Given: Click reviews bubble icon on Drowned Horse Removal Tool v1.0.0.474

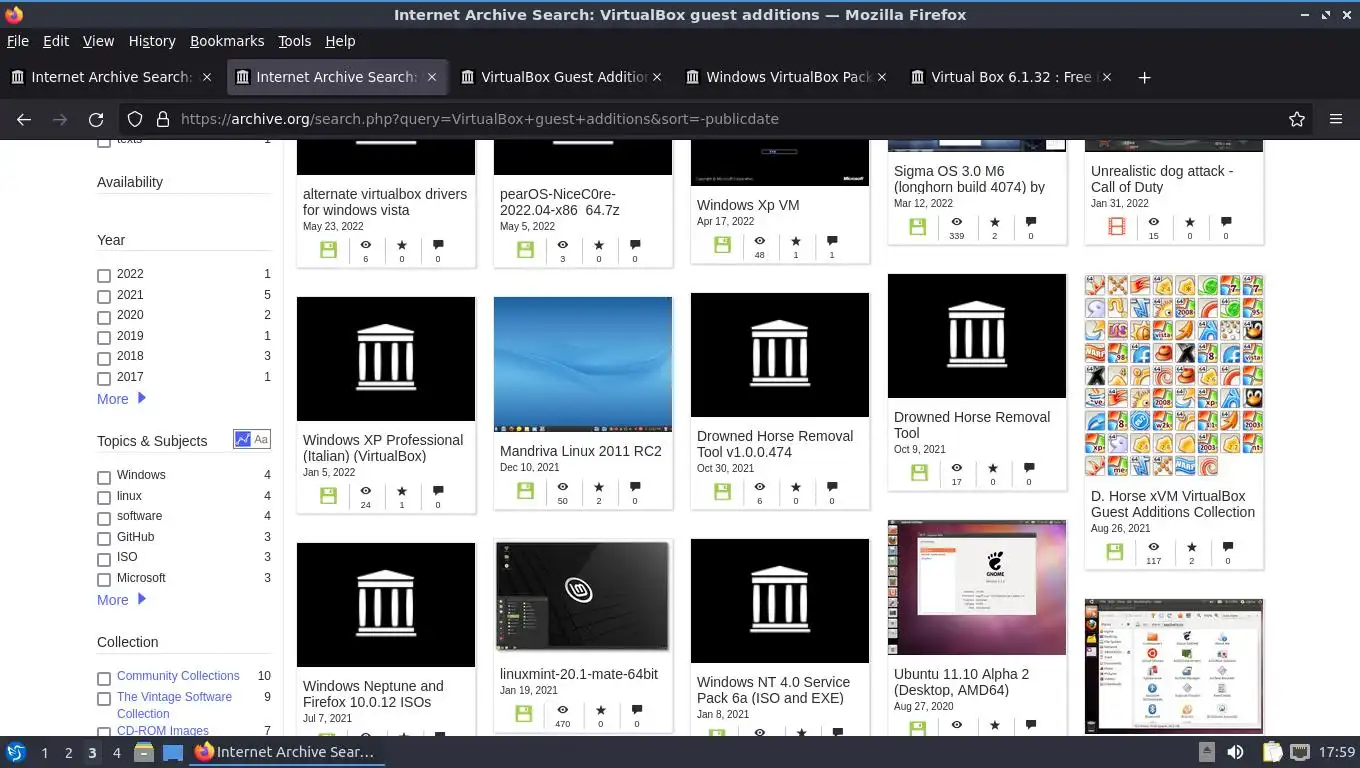Looking at the screenshot, I should click(832, 487).
